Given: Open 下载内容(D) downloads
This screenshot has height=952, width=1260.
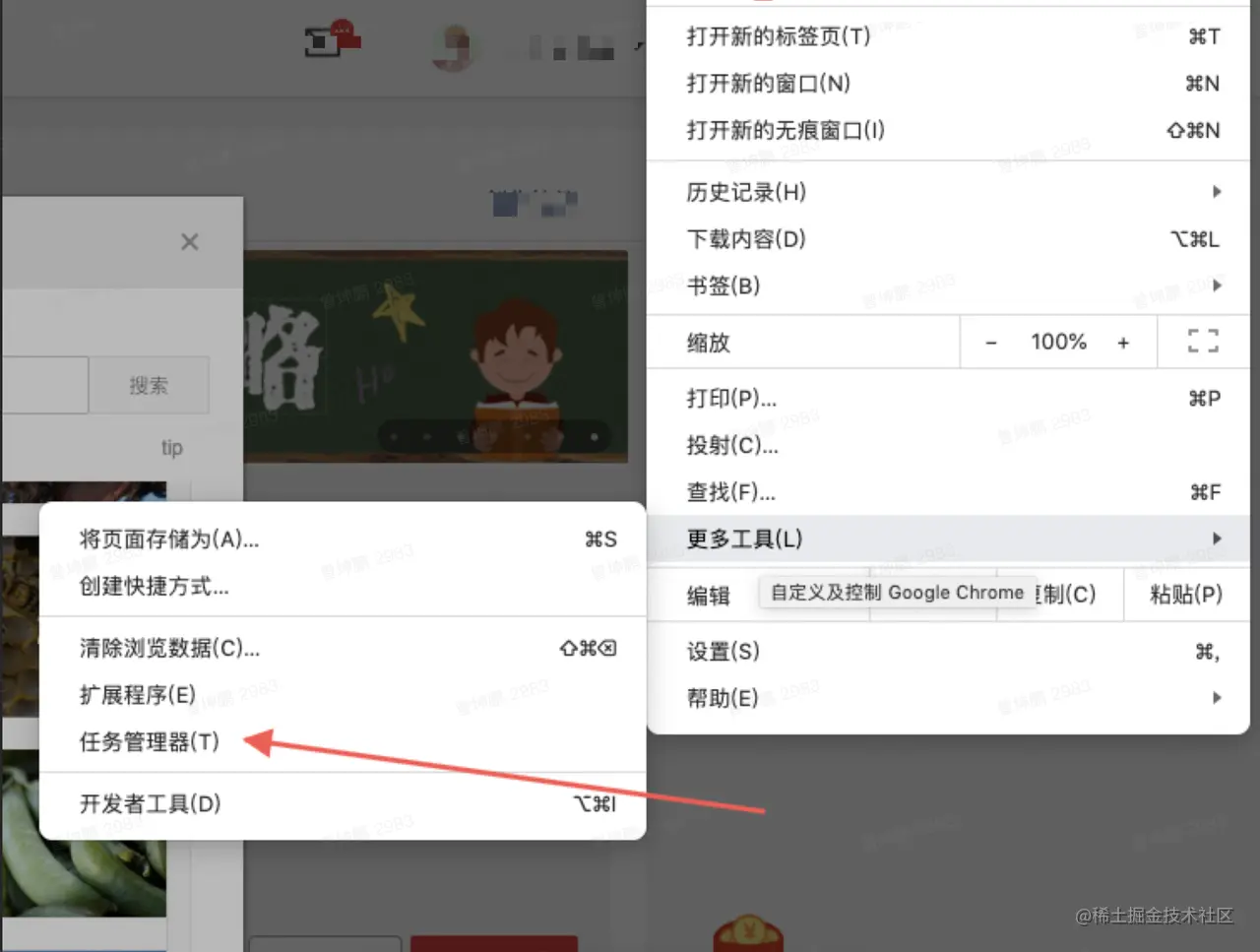Looking at the screenshot, I should point(948,239).
